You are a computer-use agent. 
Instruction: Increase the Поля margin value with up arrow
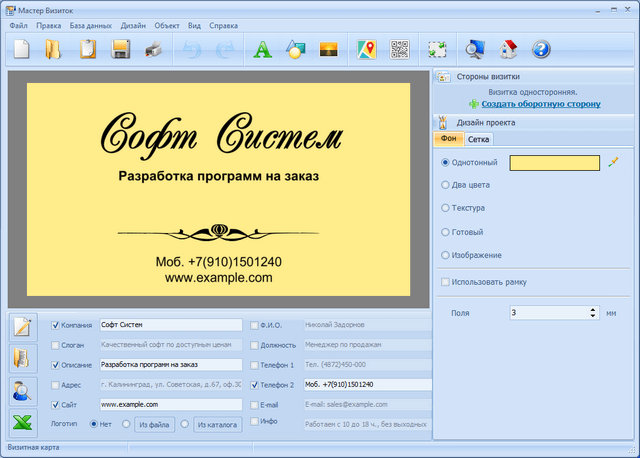tap(594, 309)
